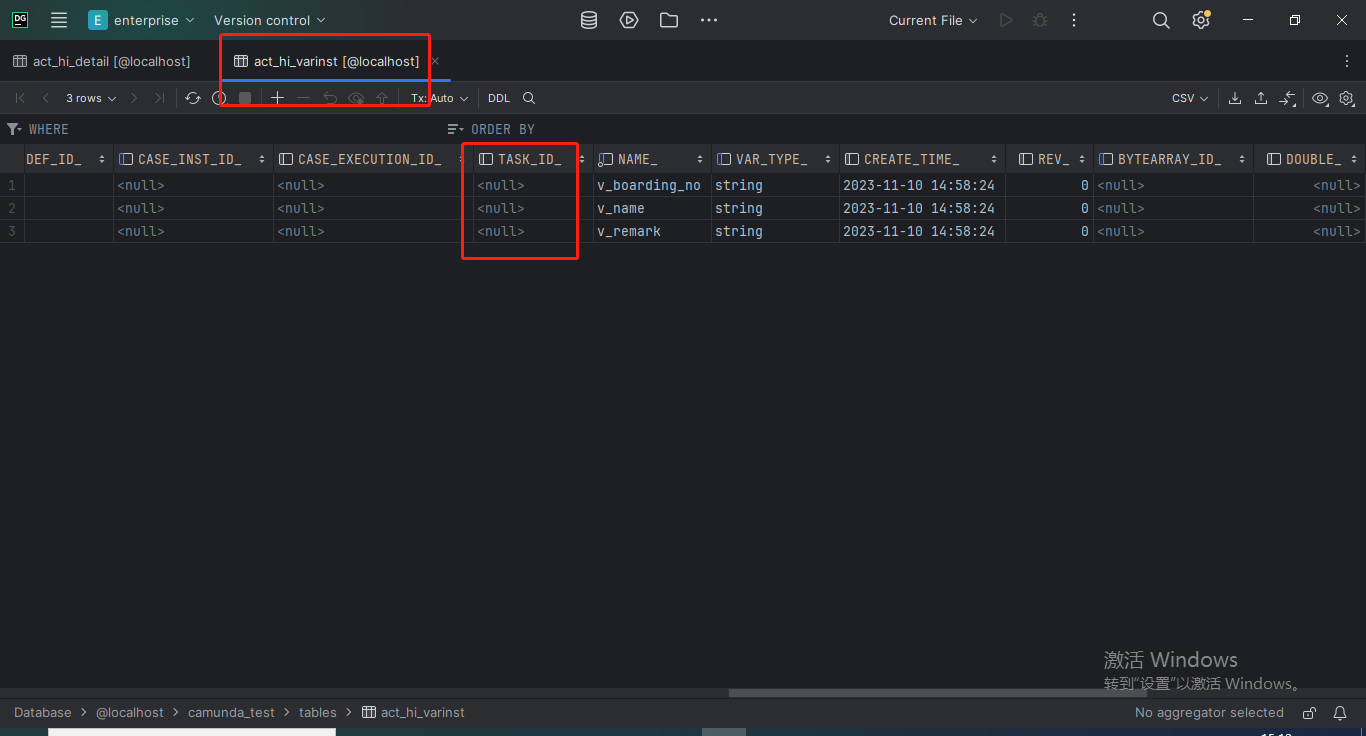This screenshot has height=736, width=1366.
Task: Click the Debug bug icon
Action: pyautogui.click(x=1040, y=20)
